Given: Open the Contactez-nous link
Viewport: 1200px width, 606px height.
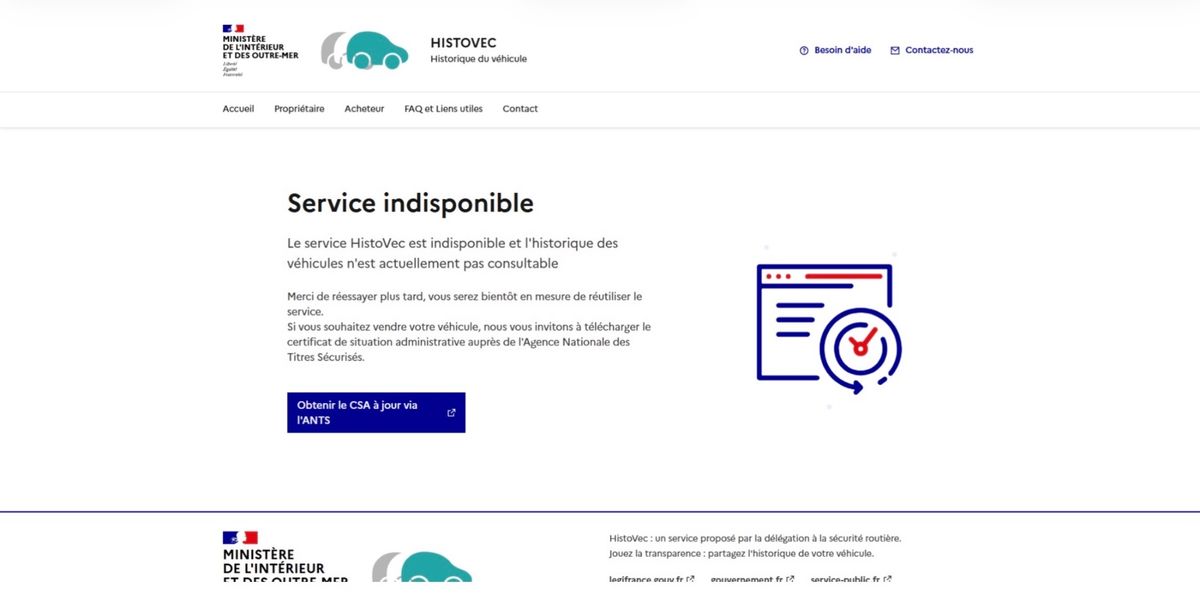Looking at the screenshot, I should (x=931, y=50).
